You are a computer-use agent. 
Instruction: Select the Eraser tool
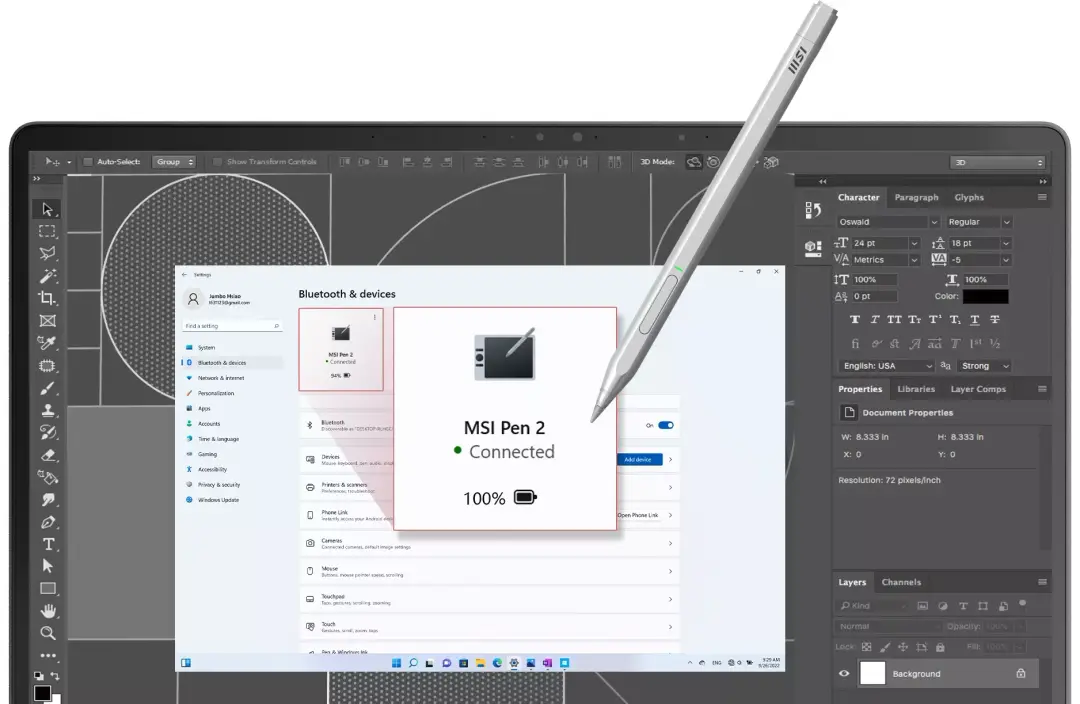[x=48, y=455]
